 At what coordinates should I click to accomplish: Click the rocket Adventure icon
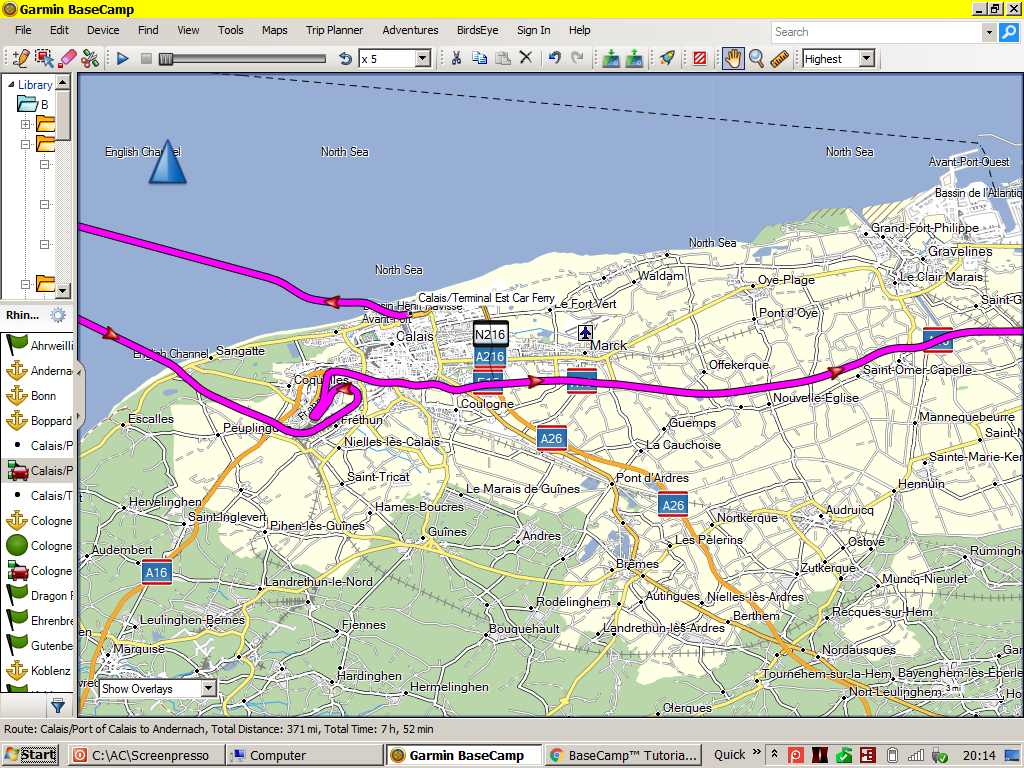pos(667,58)
